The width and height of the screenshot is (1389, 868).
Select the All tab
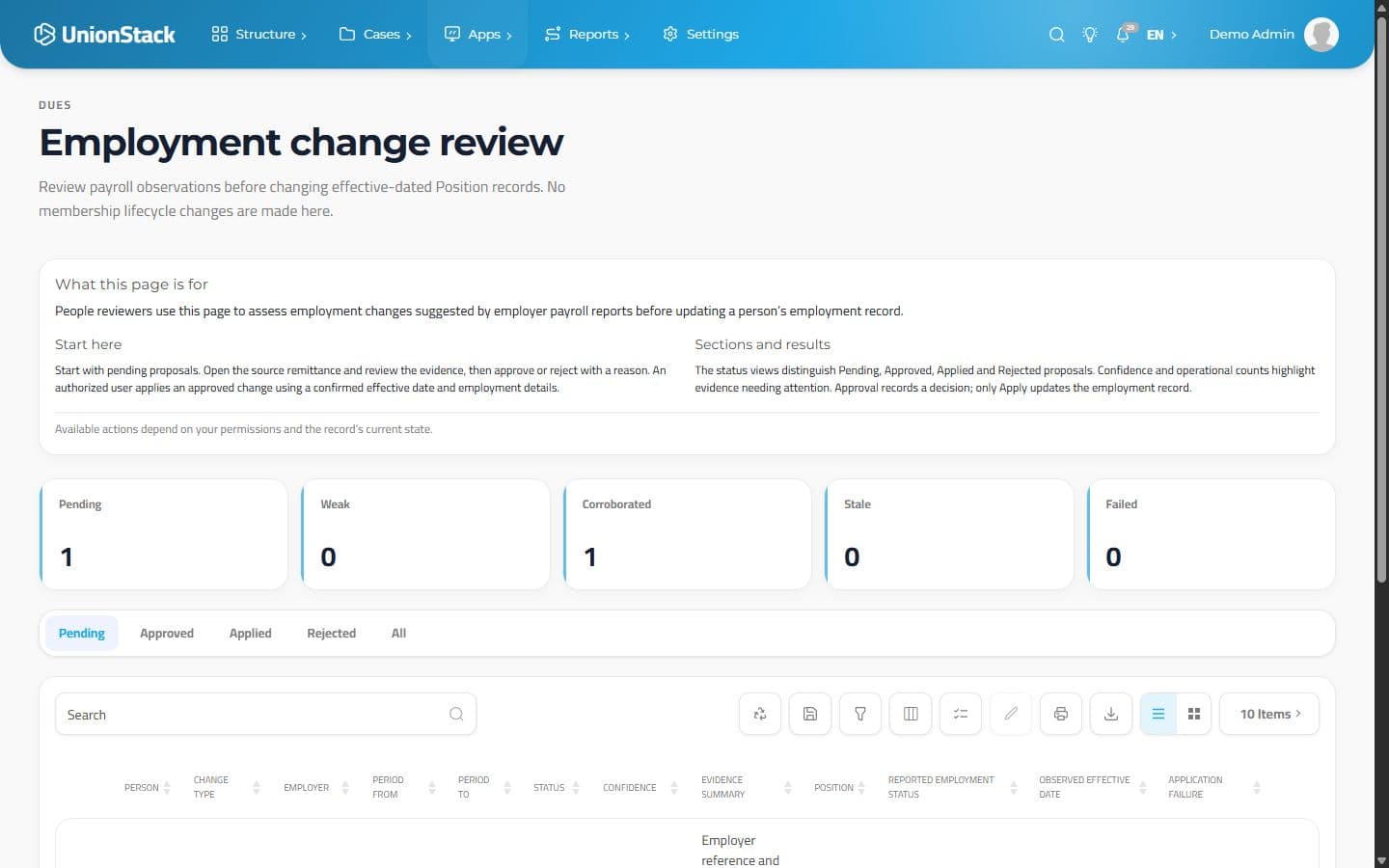pos(398,633)
